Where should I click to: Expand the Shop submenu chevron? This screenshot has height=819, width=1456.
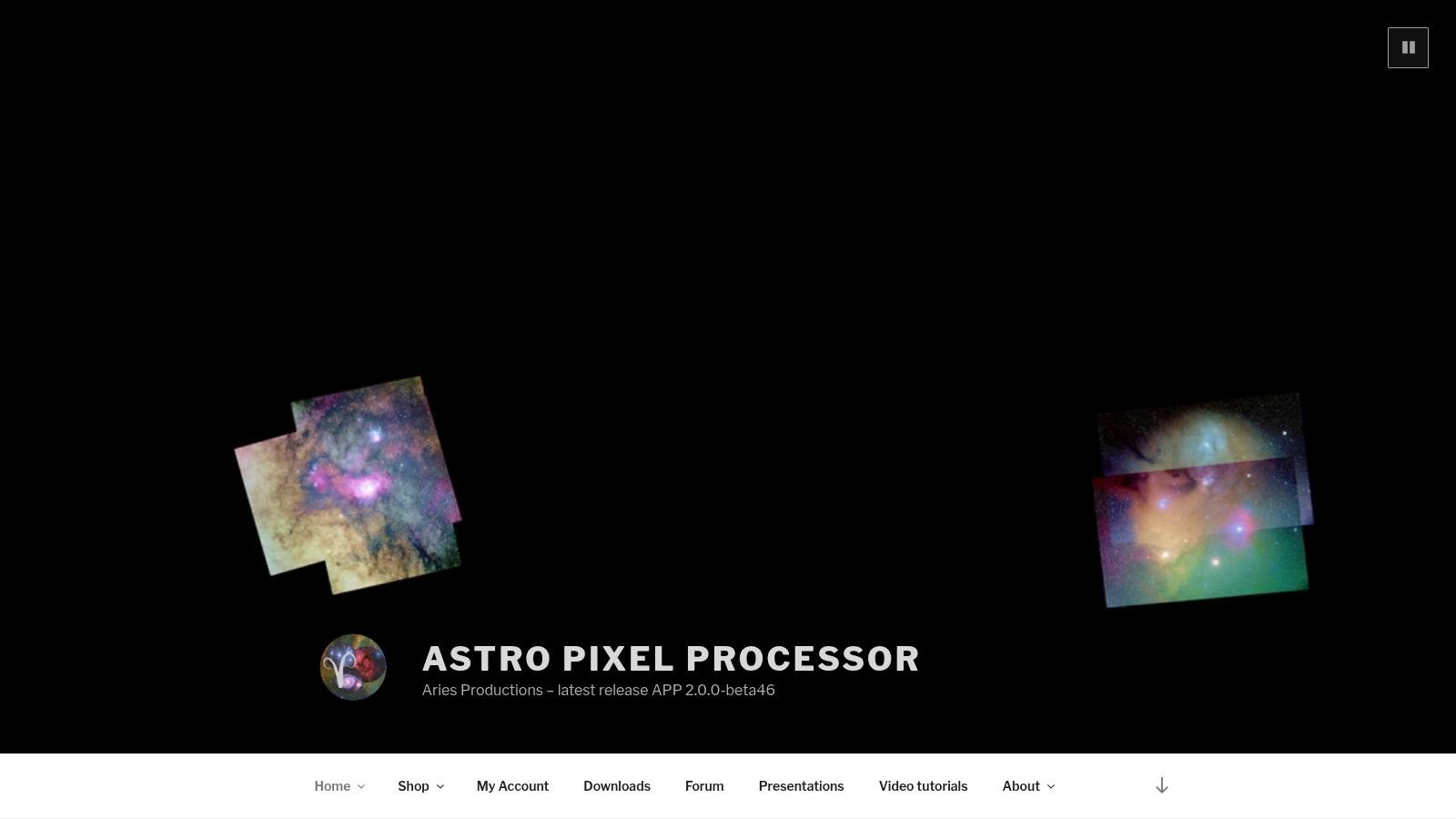pyautogui.click(x=440, y=787)
